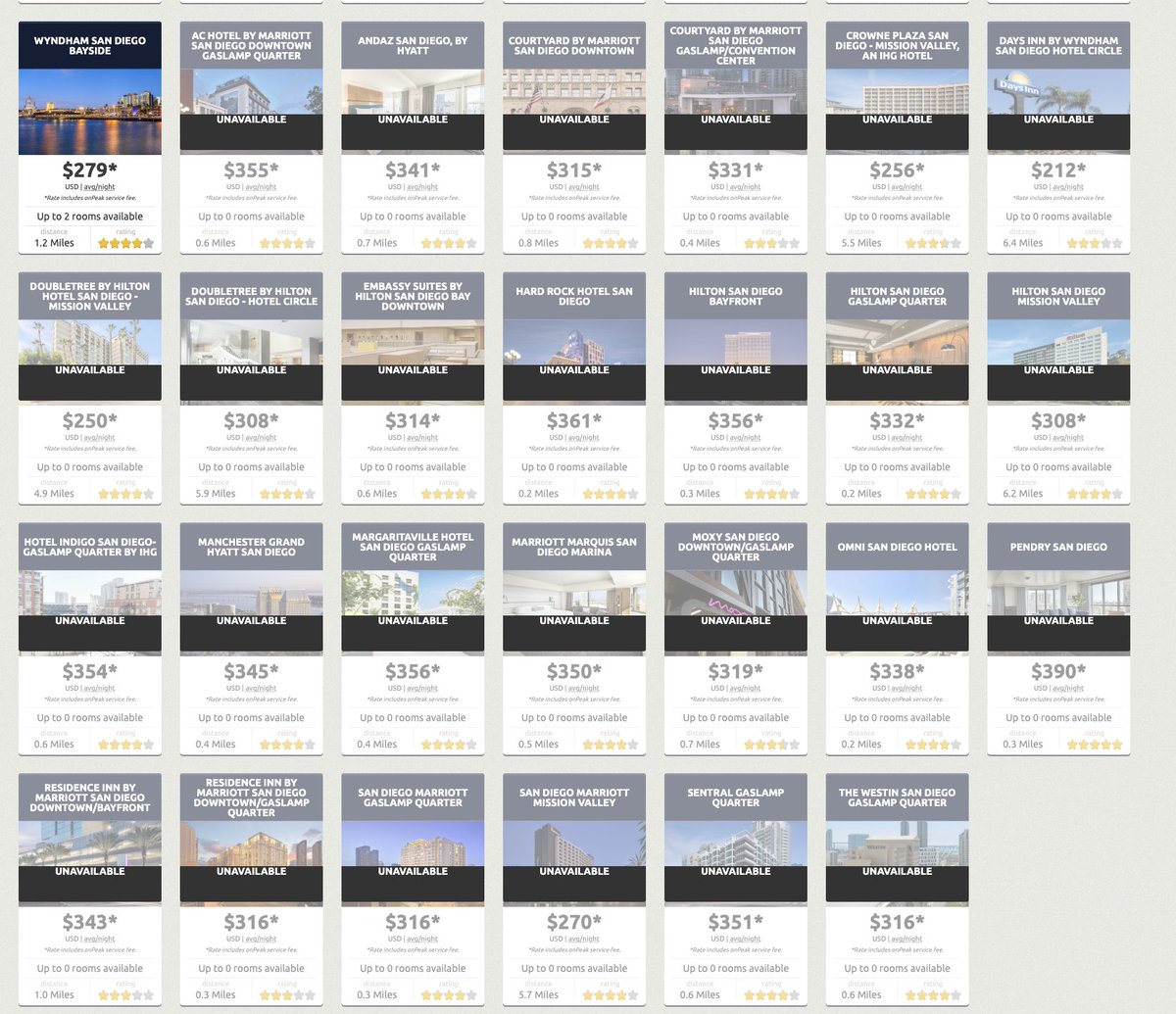Screen dimensions: 1176x1014
Task: Click 'avg/night' link under Pendry $390 price
Action: pyautogui.click(x=1068, y=689)
